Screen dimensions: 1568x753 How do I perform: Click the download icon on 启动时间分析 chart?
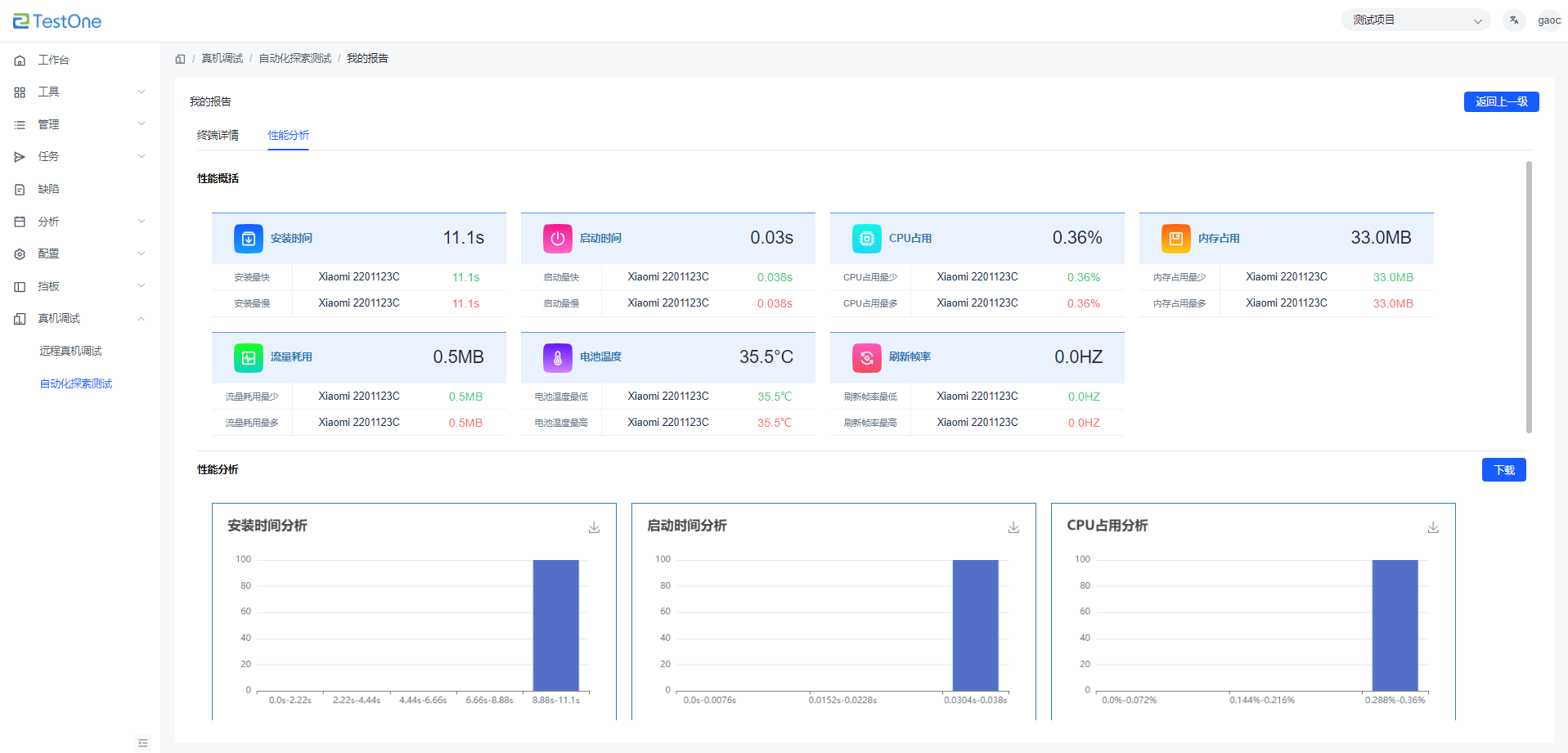click(x=1013, y=528)
